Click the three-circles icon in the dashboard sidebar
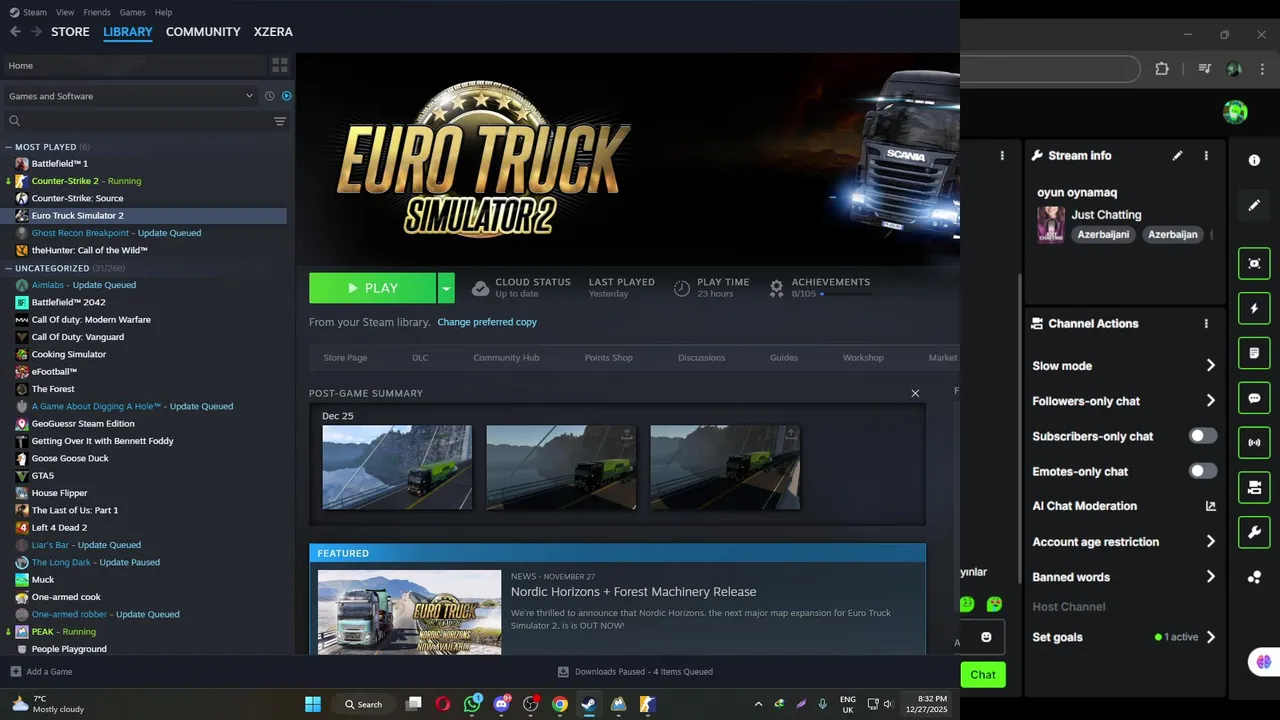Screen dimensions: 1280x720 1254,577
